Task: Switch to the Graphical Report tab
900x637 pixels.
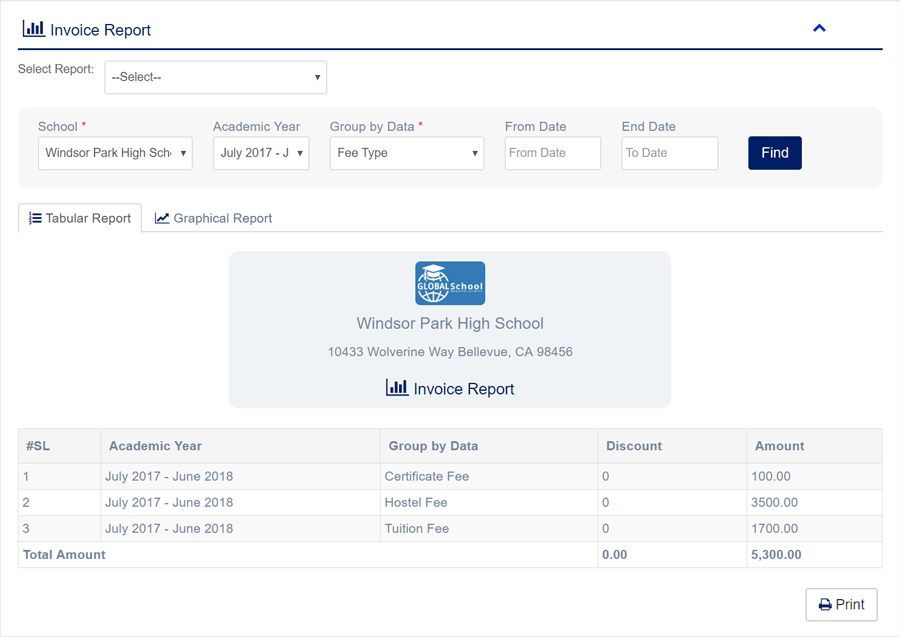Action: (x=213, y=218)
